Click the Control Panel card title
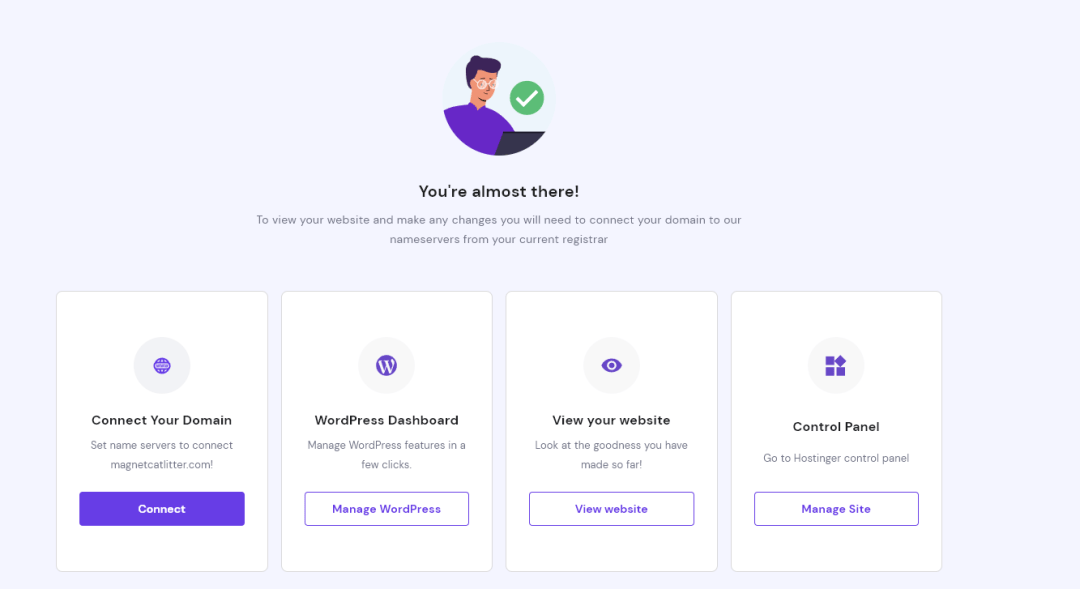The image size is (1080, 589). 836,427
